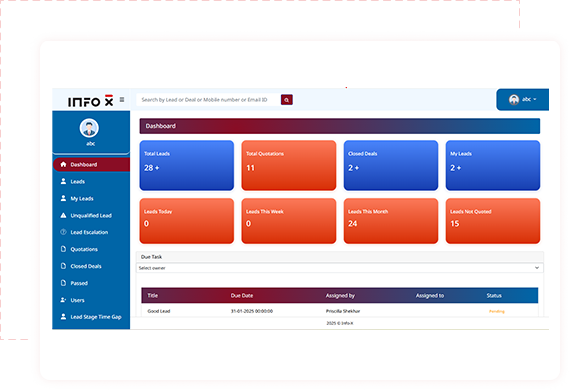Open Dashboard from the home icon in the sidebar
The height and width of the screenshot is (390, 570).
pos(63,164)
